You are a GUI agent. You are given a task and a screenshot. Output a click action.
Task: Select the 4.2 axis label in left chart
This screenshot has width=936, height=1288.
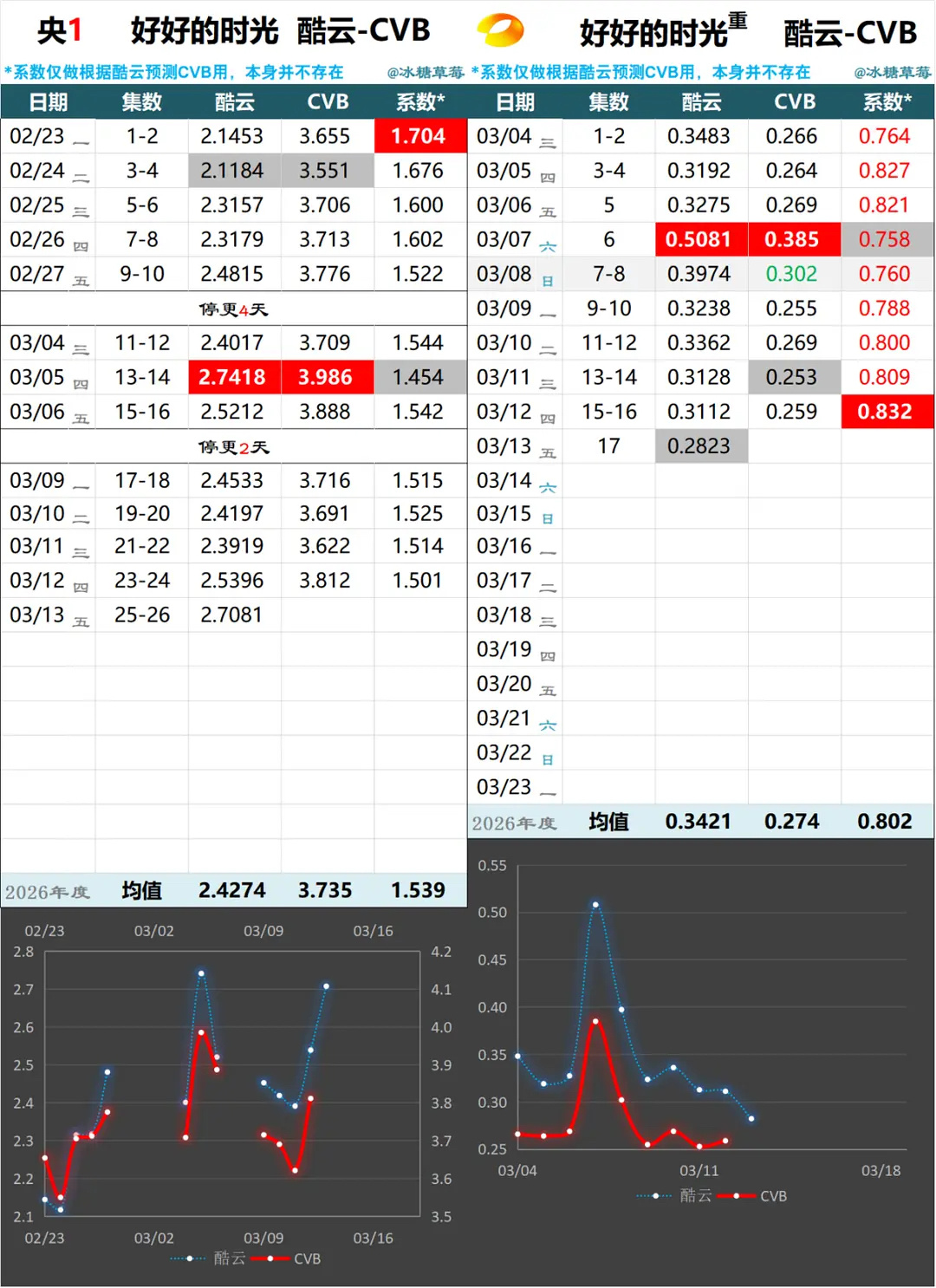pyautogui.click(x=441, y=952)
